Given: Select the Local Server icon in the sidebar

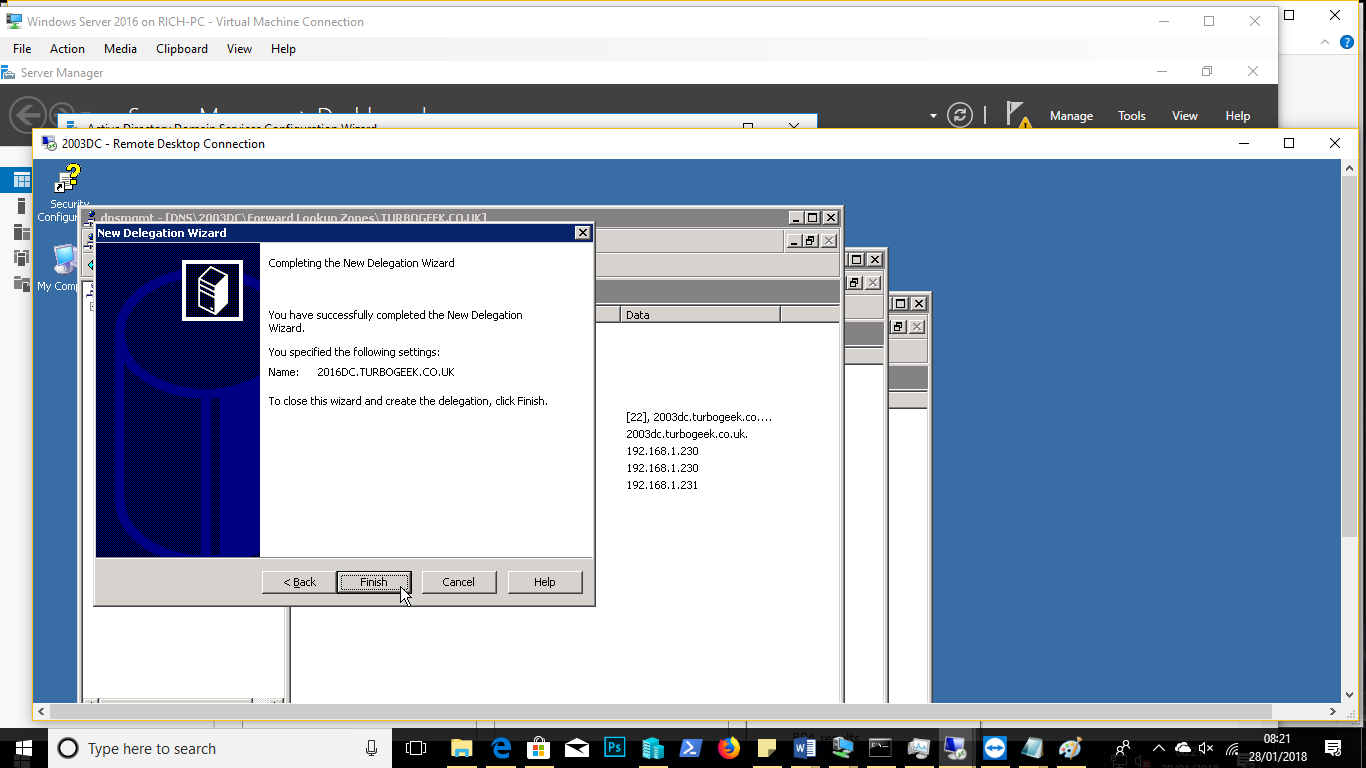Looking at the screenshot, I should tap(21, 207).
